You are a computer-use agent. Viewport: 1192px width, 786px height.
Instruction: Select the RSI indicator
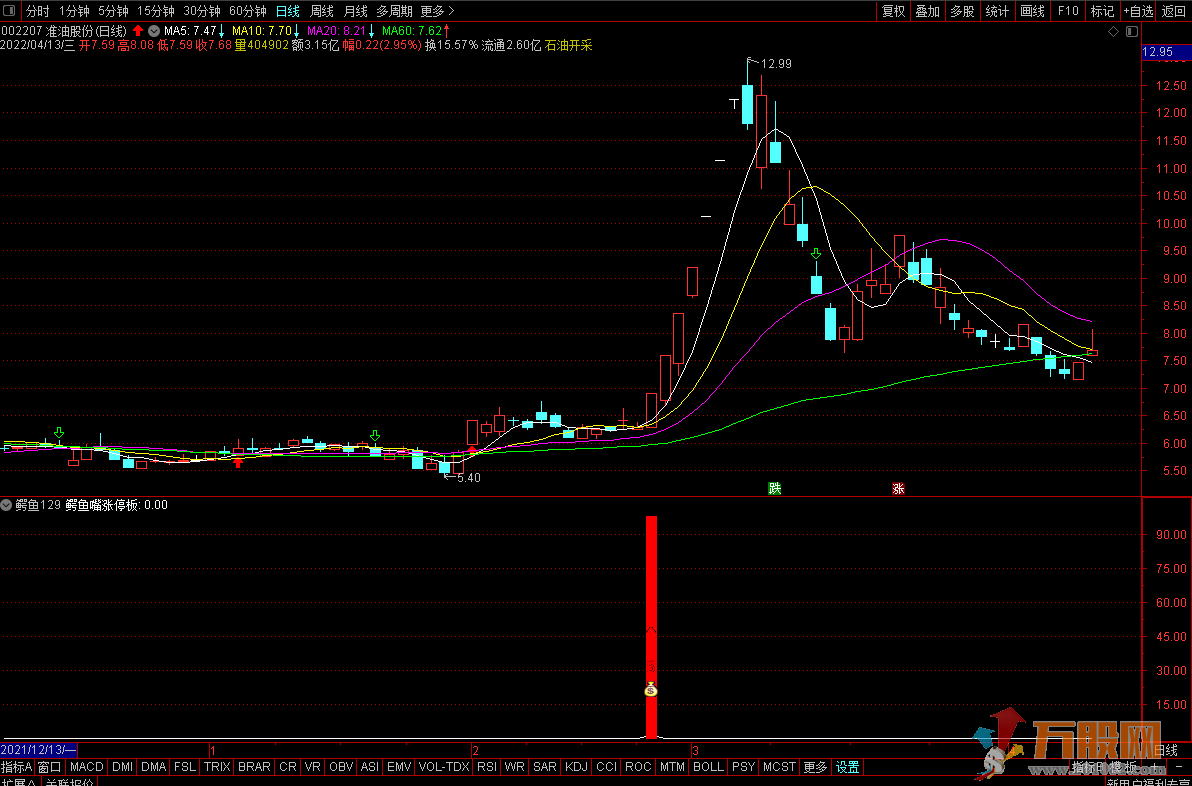[x=487, y=767]
